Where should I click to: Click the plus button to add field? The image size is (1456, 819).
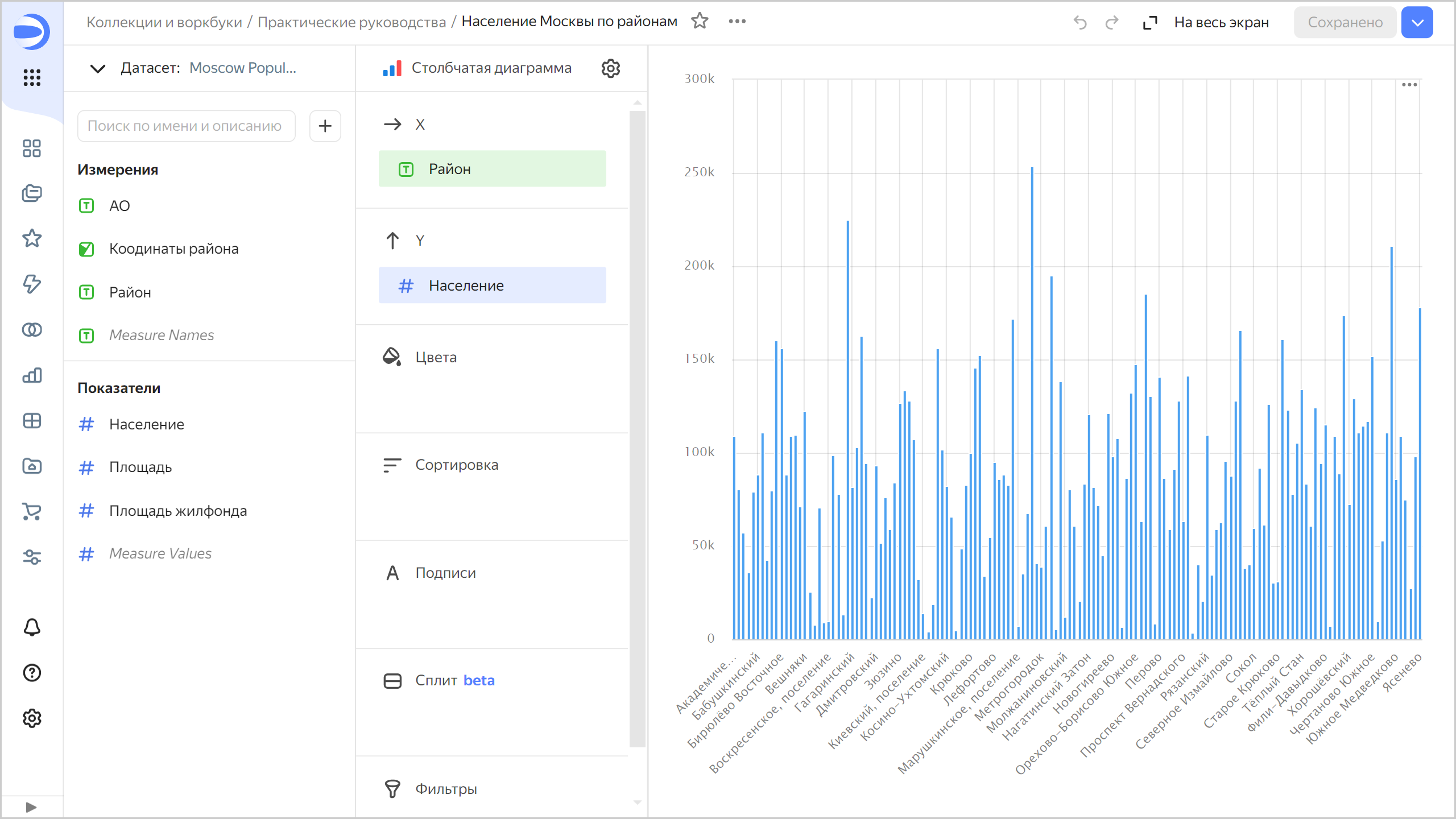pyautogui.click(x=325, y=126)
